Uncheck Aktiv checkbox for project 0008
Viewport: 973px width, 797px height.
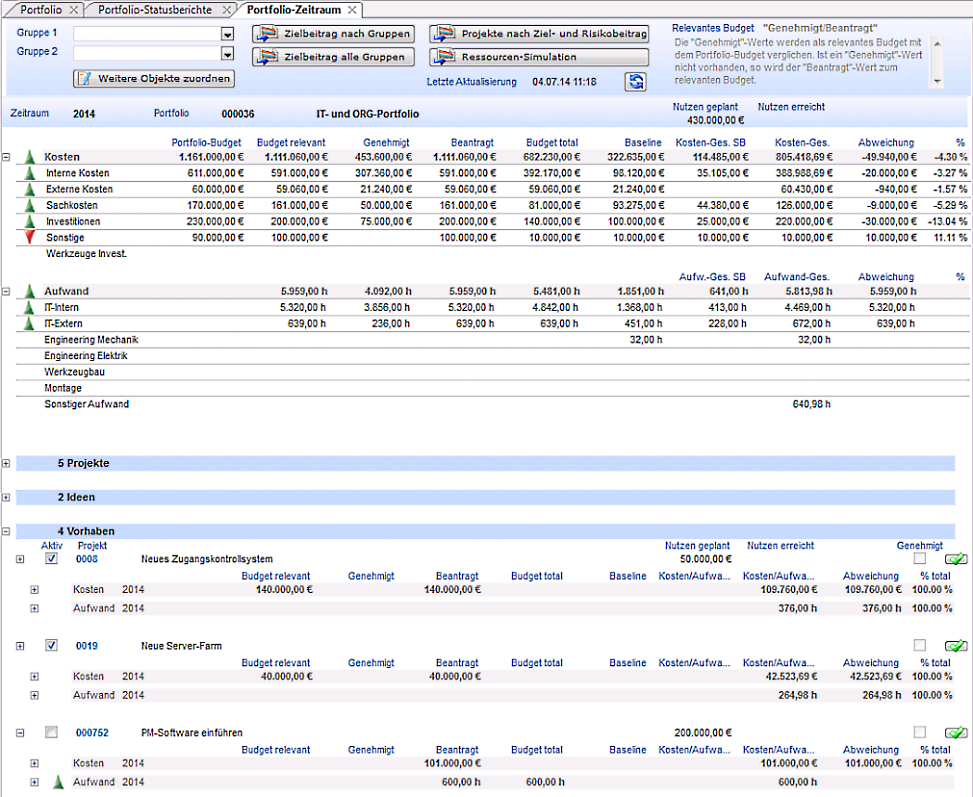pos(51,559)
